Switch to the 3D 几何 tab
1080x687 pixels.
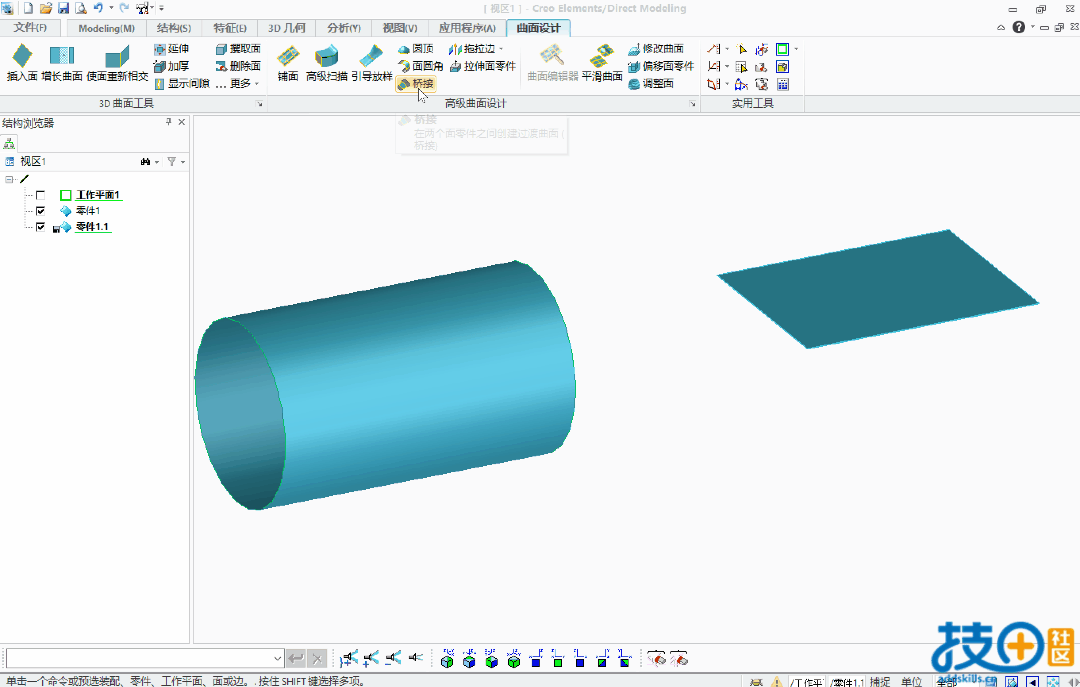coord(287,28)
